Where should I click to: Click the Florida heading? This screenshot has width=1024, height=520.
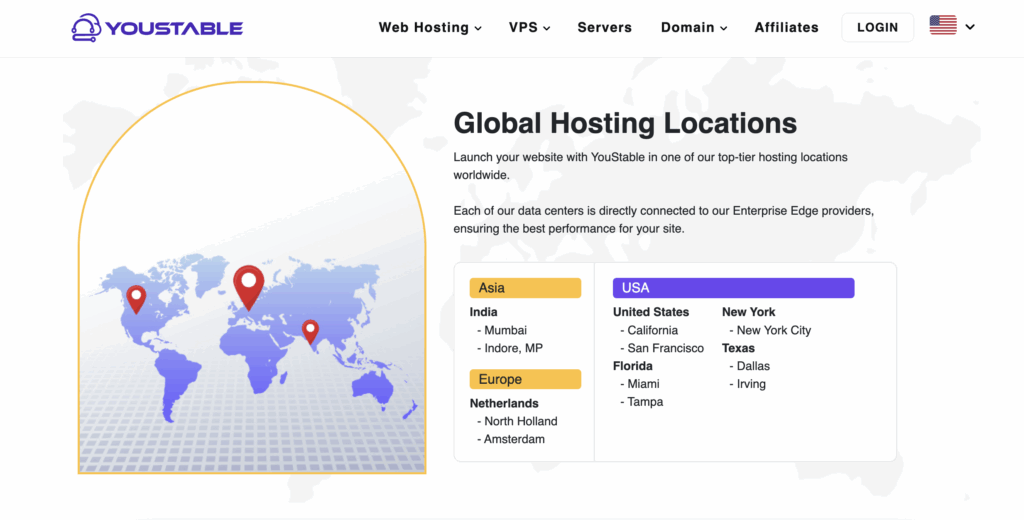click(632, 366)
